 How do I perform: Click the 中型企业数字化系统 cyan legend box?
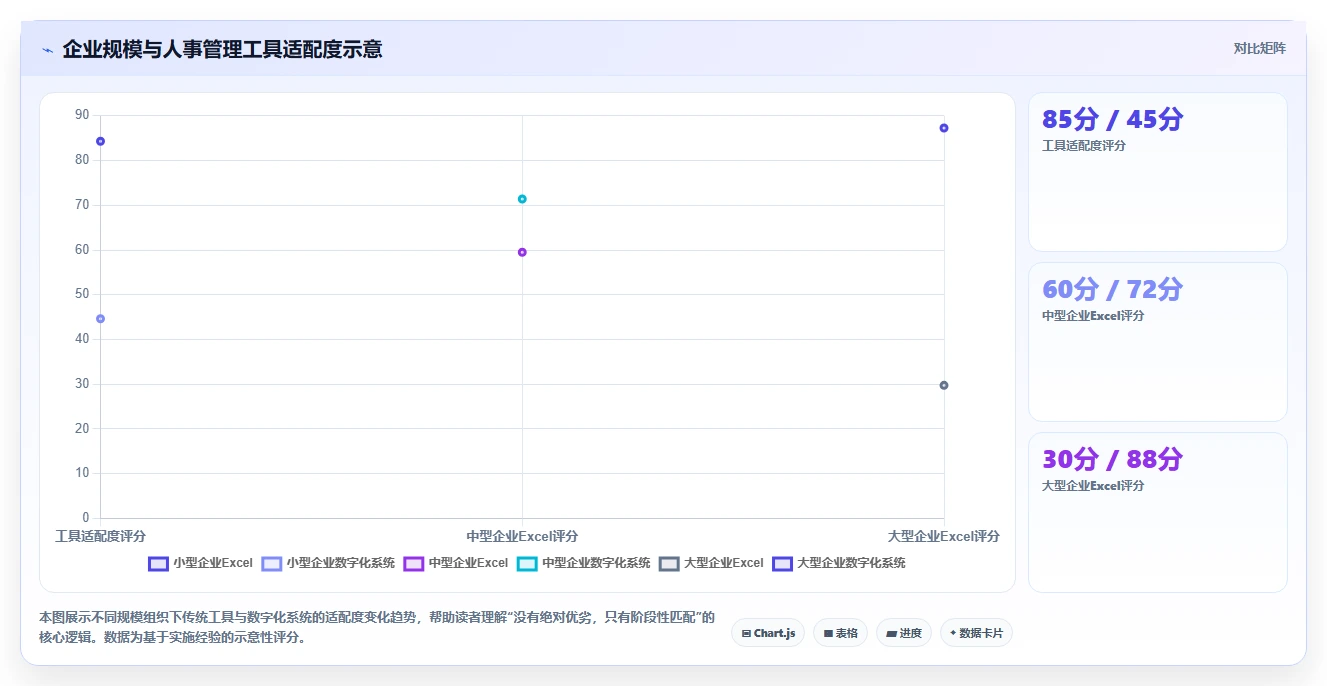pos(528,563)
